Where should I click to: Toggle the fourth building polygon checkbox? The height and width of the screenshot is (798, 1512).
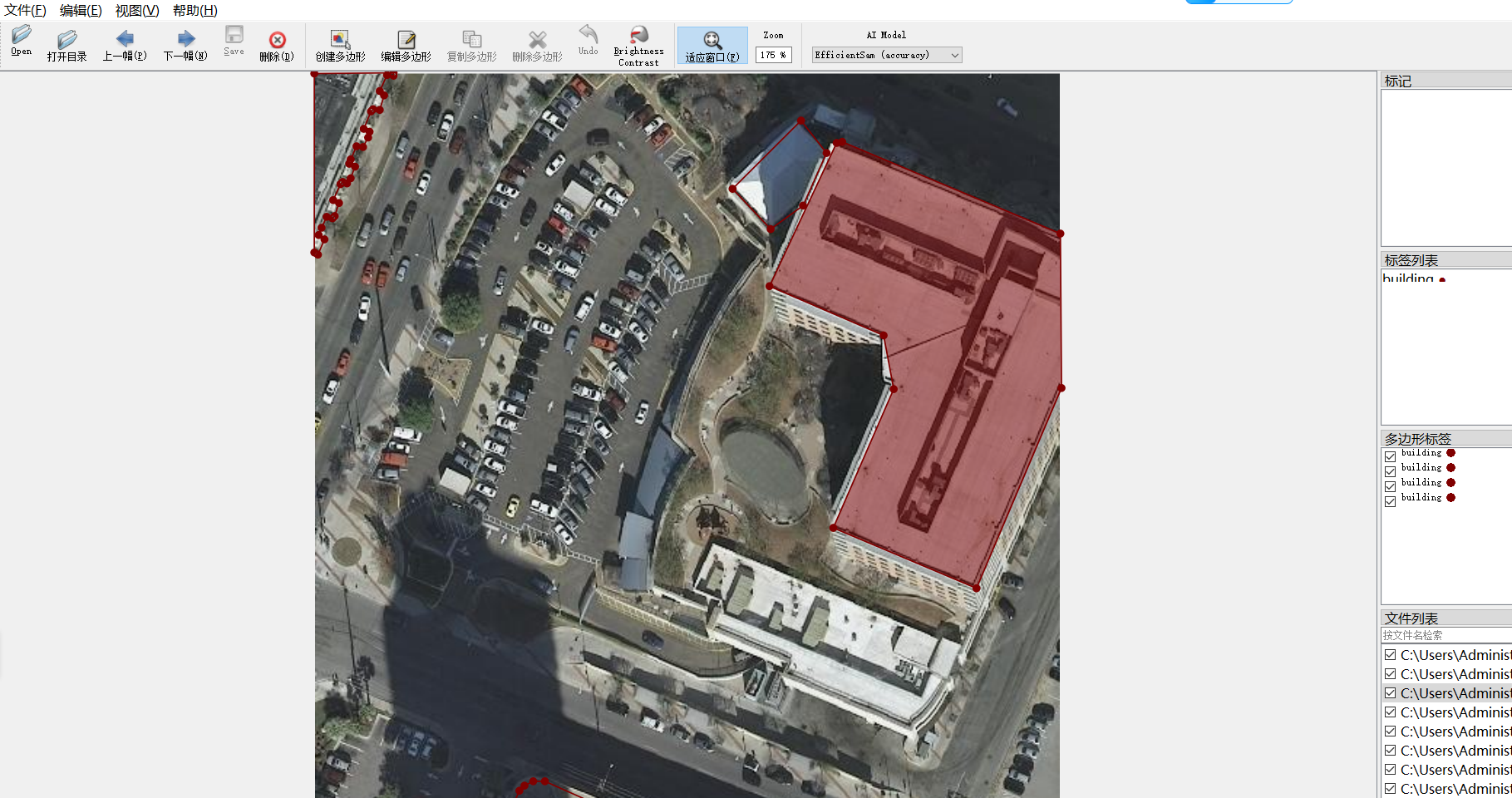[x=1390, y=501]
